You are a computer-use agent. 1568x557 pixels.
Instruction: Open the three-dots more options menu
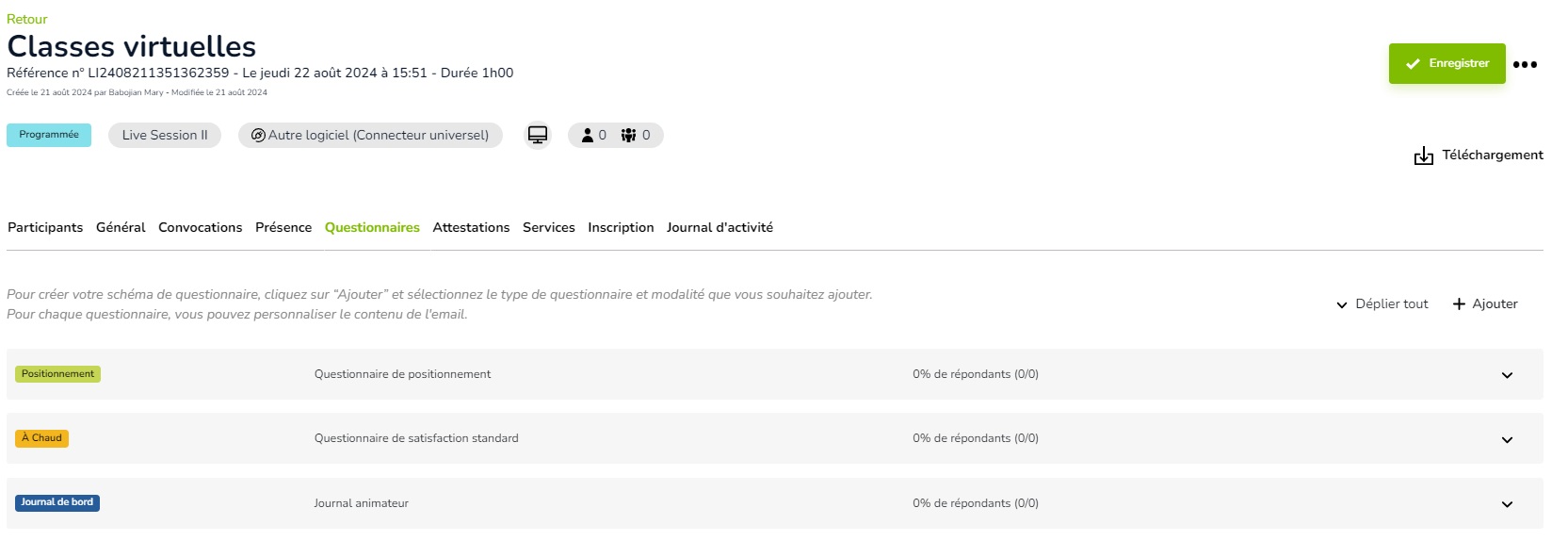(1525, 64)
